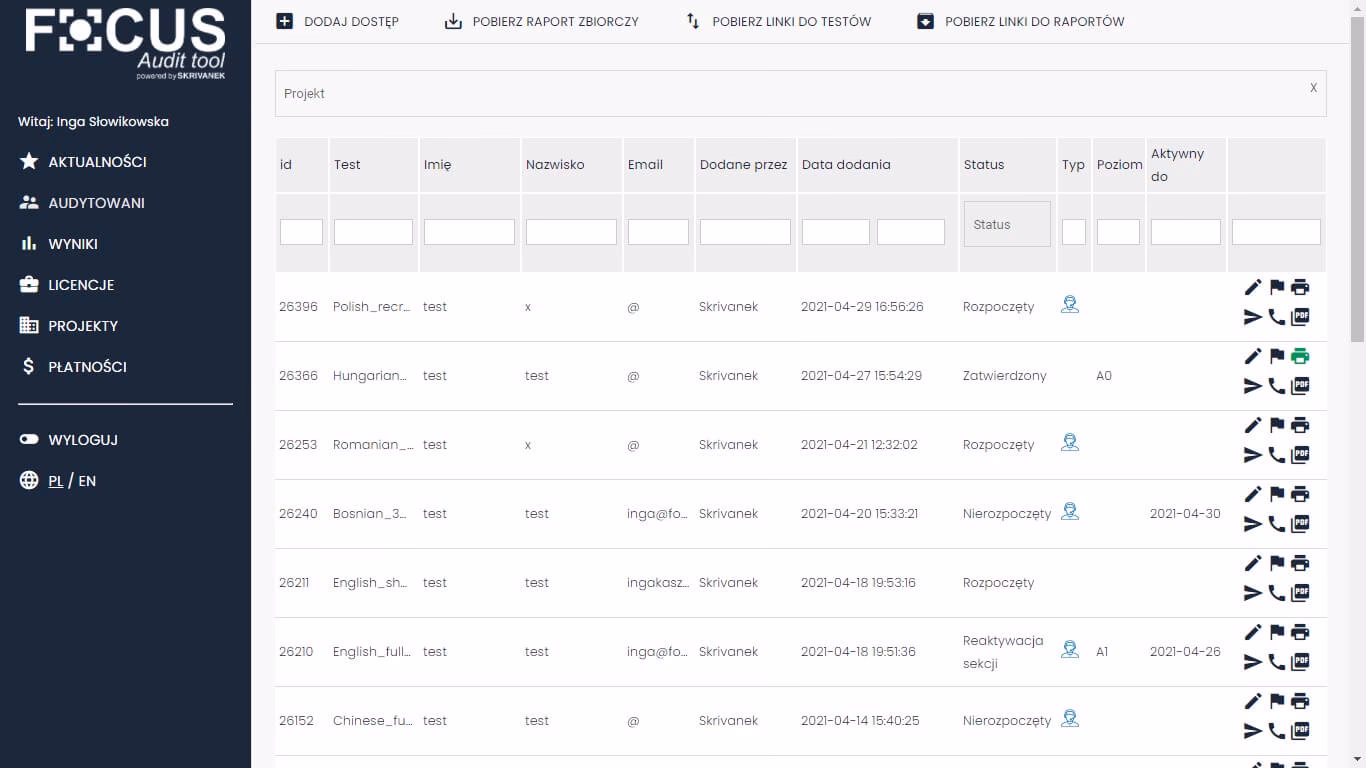Screen dimensions: 1366x768
Task: Focus the Nazwisko filter input field
Action: 571,232
